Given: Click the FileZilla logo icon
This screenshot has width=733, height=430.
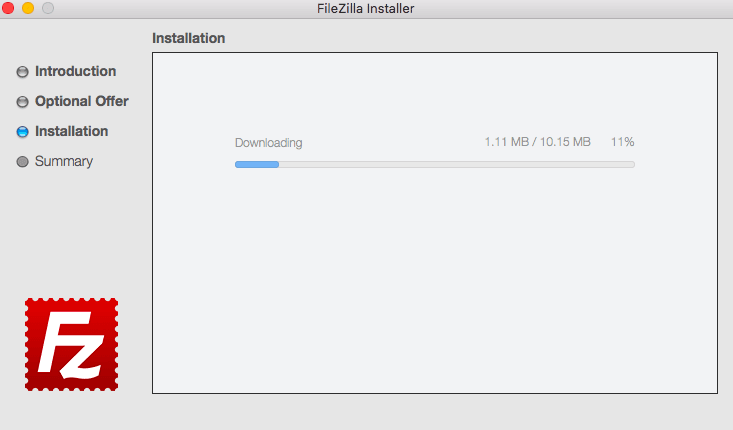Looking at the screenshot, I should 71,344.
